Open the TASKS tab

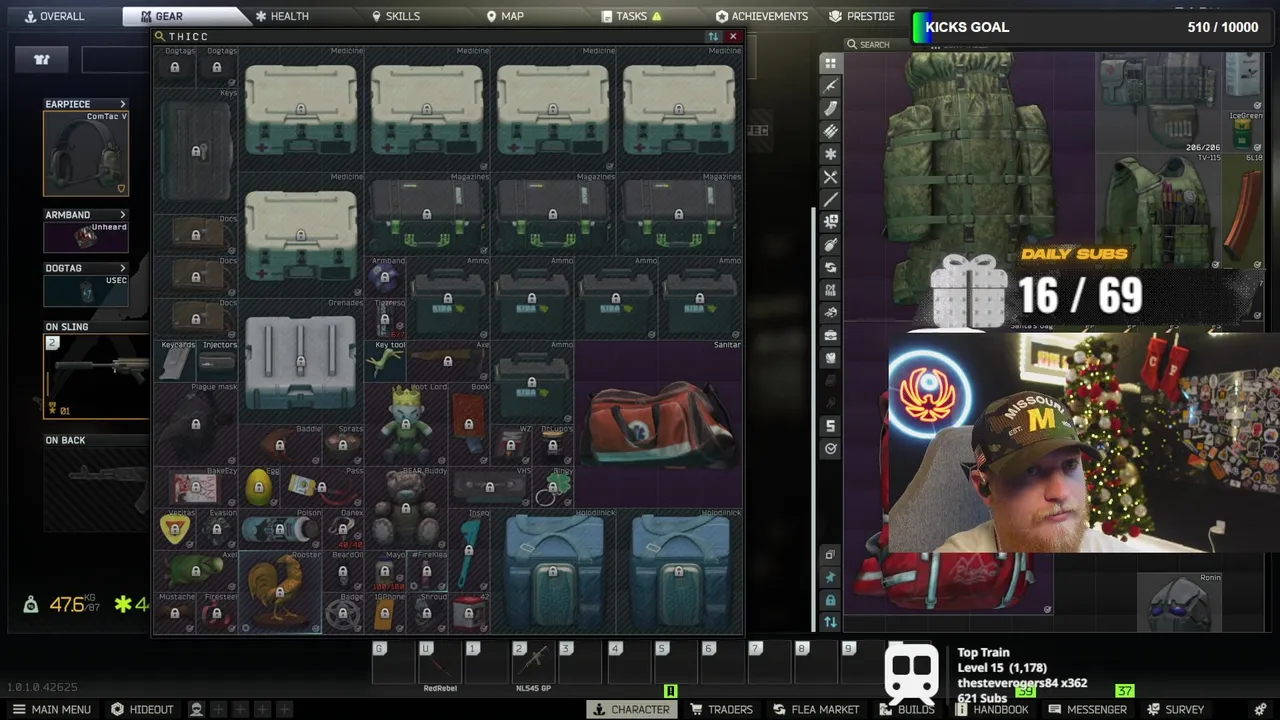(631, 16)
